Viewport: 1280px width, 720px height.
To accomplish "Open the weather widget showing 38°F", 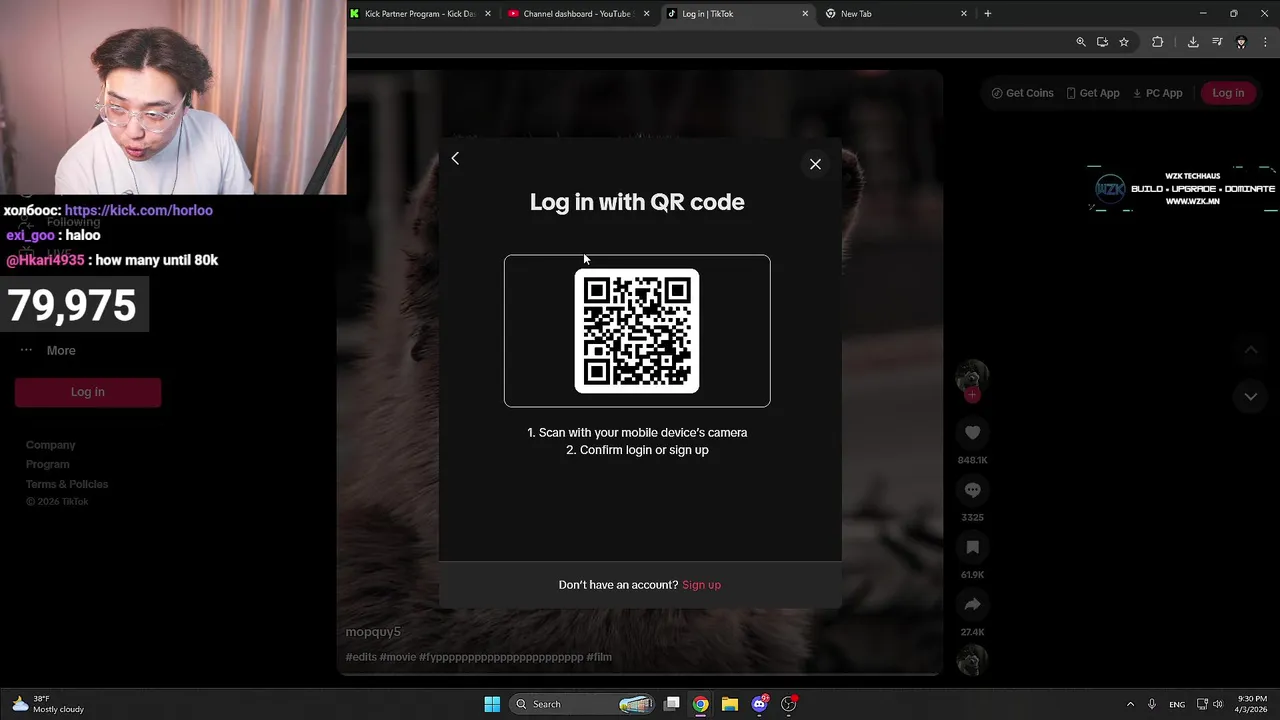I will coord(48,704).
